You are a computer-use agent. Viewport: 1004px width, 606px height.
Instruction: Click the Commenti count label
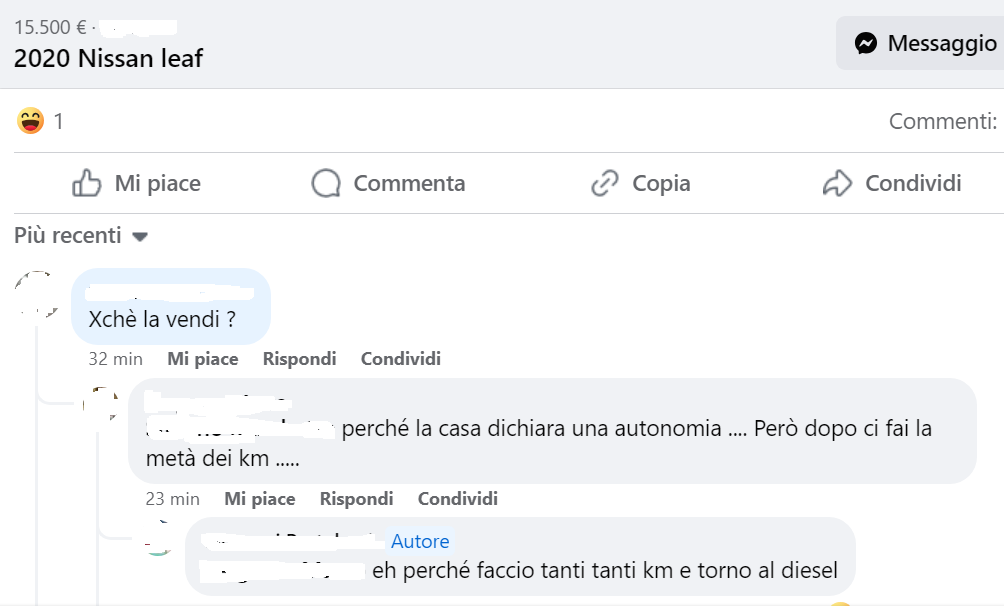pyautogui.click(x=942, y=122)
